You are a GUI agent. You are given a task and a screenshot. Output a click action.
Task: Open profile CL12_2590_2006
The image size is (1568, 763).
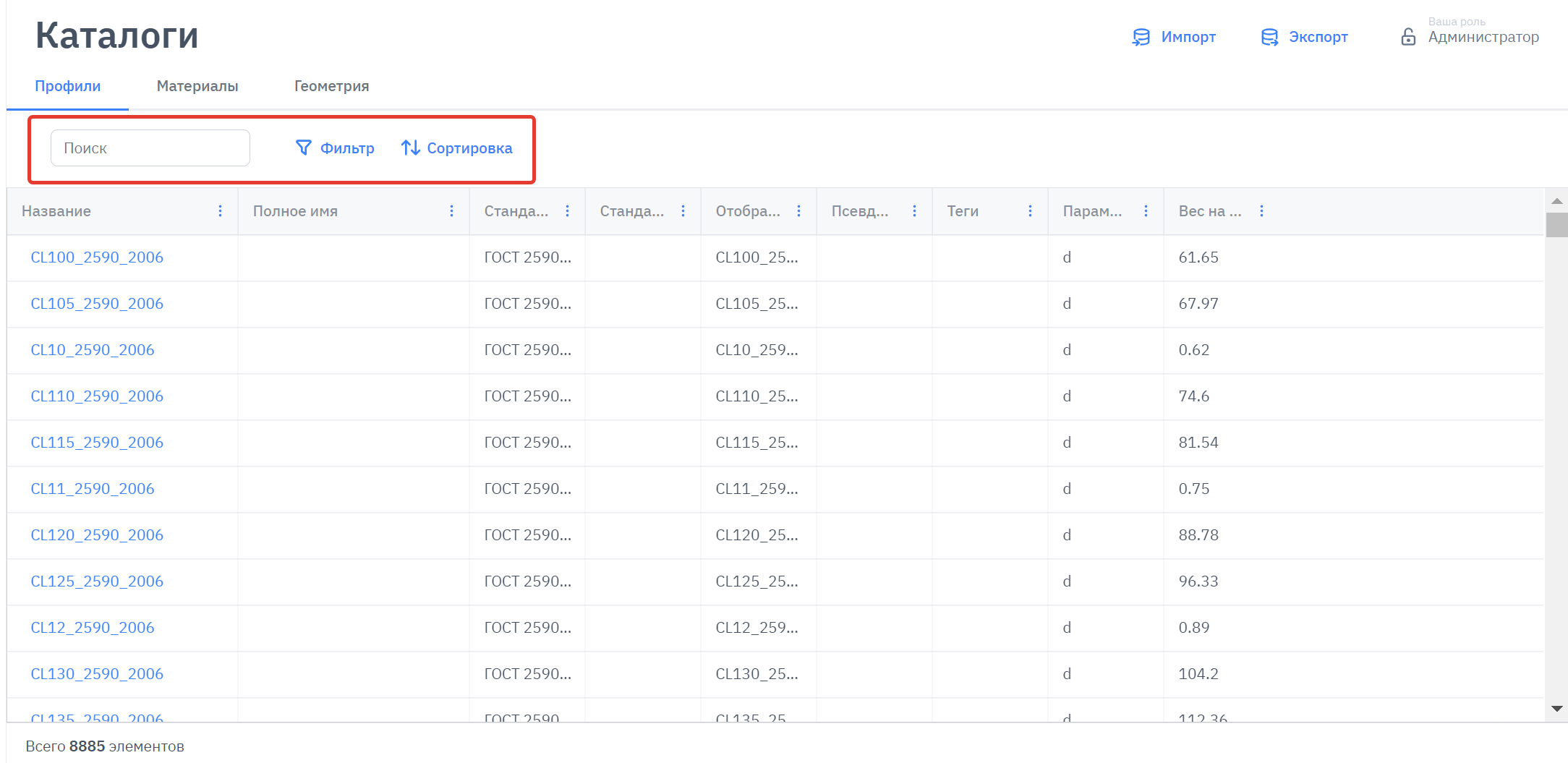pos(93,628)
